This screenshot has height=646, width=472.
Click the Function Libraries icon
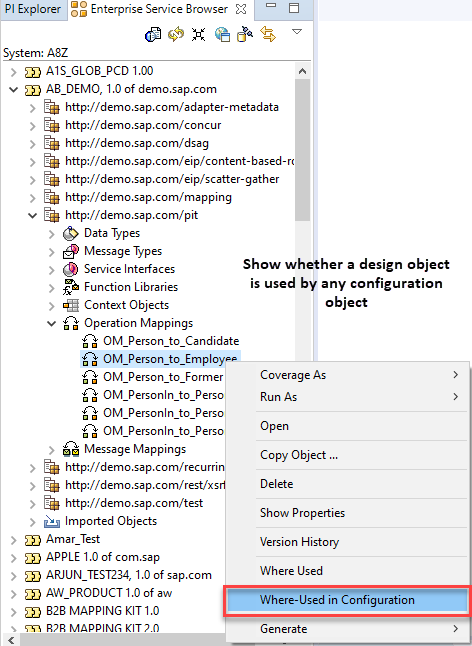pos(70,287)
